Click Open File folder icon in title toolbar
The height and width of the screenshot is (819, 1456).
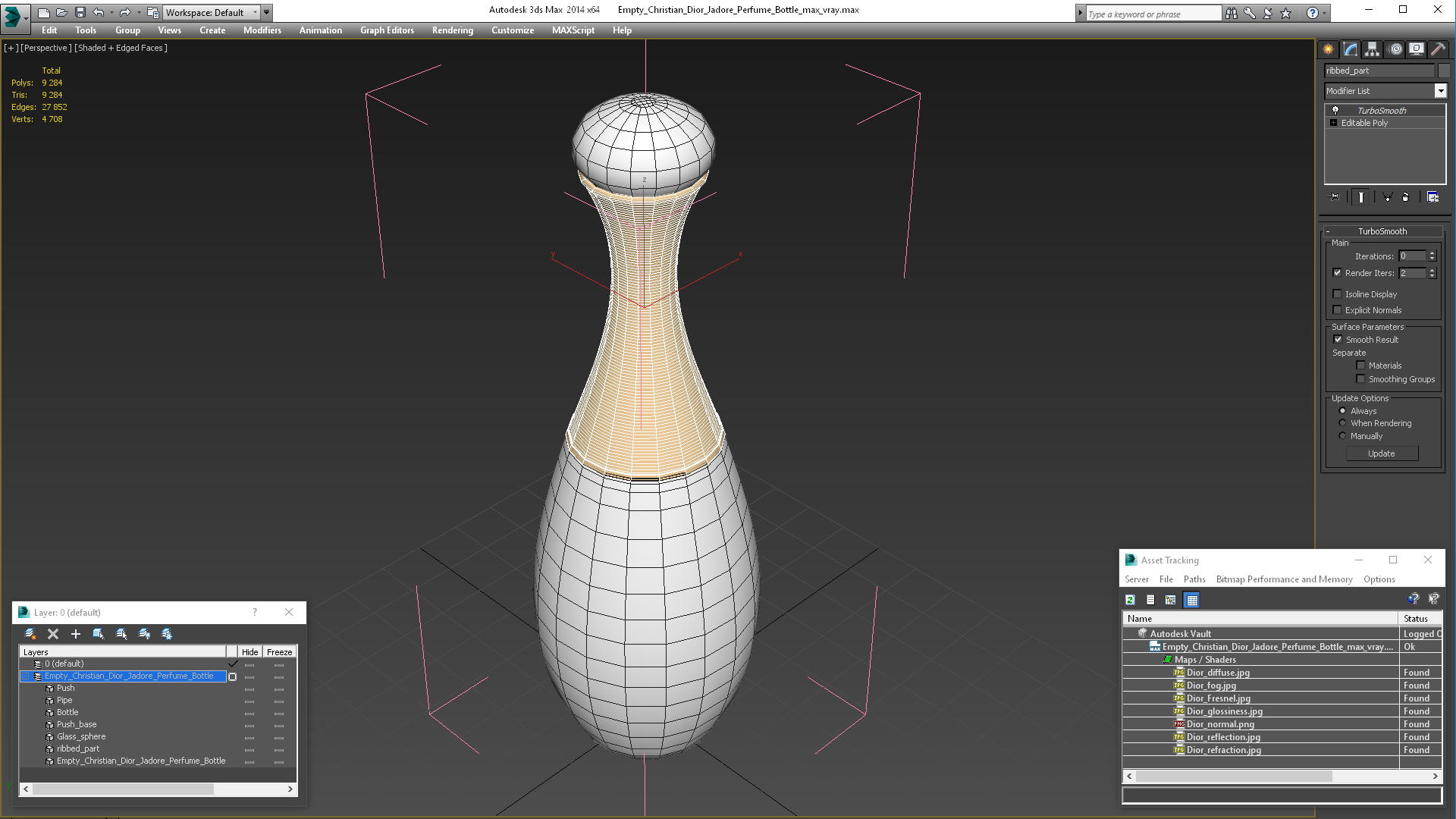coord(62,12)
